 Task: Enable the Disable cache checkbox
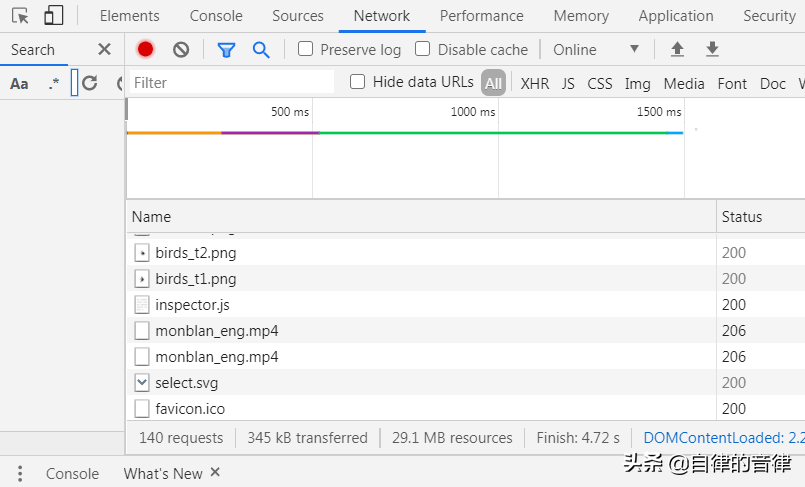tap(423, 49)
